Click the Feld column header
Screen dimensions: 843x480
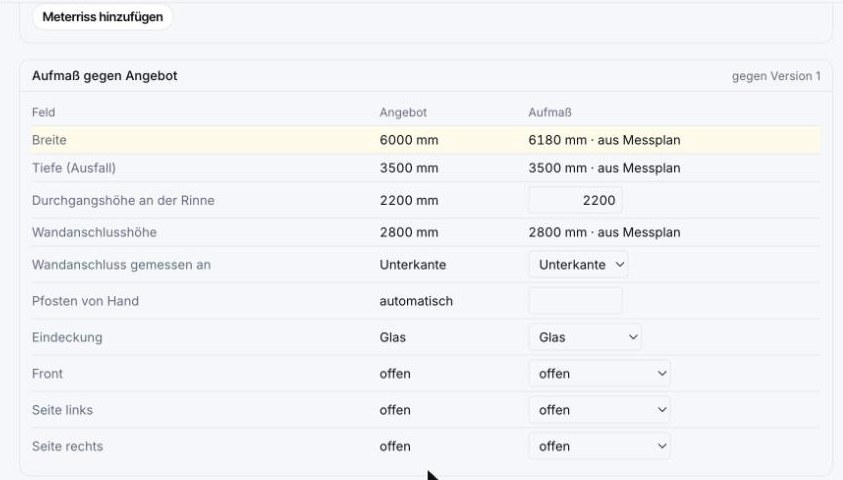(43, 112)
